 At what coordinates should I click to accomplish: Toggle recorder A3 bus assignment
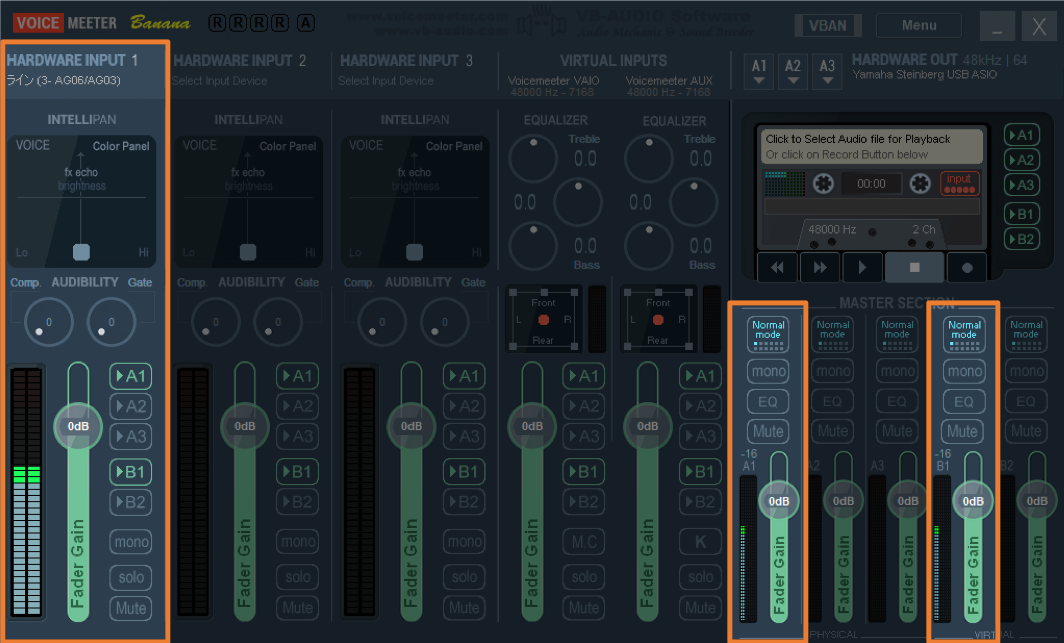1021,185
